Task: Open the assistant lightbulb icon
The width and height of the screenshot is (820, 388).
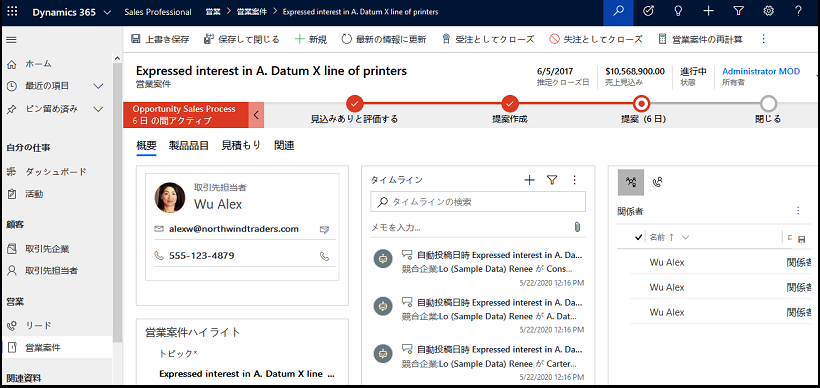Action: pos(678,12)
